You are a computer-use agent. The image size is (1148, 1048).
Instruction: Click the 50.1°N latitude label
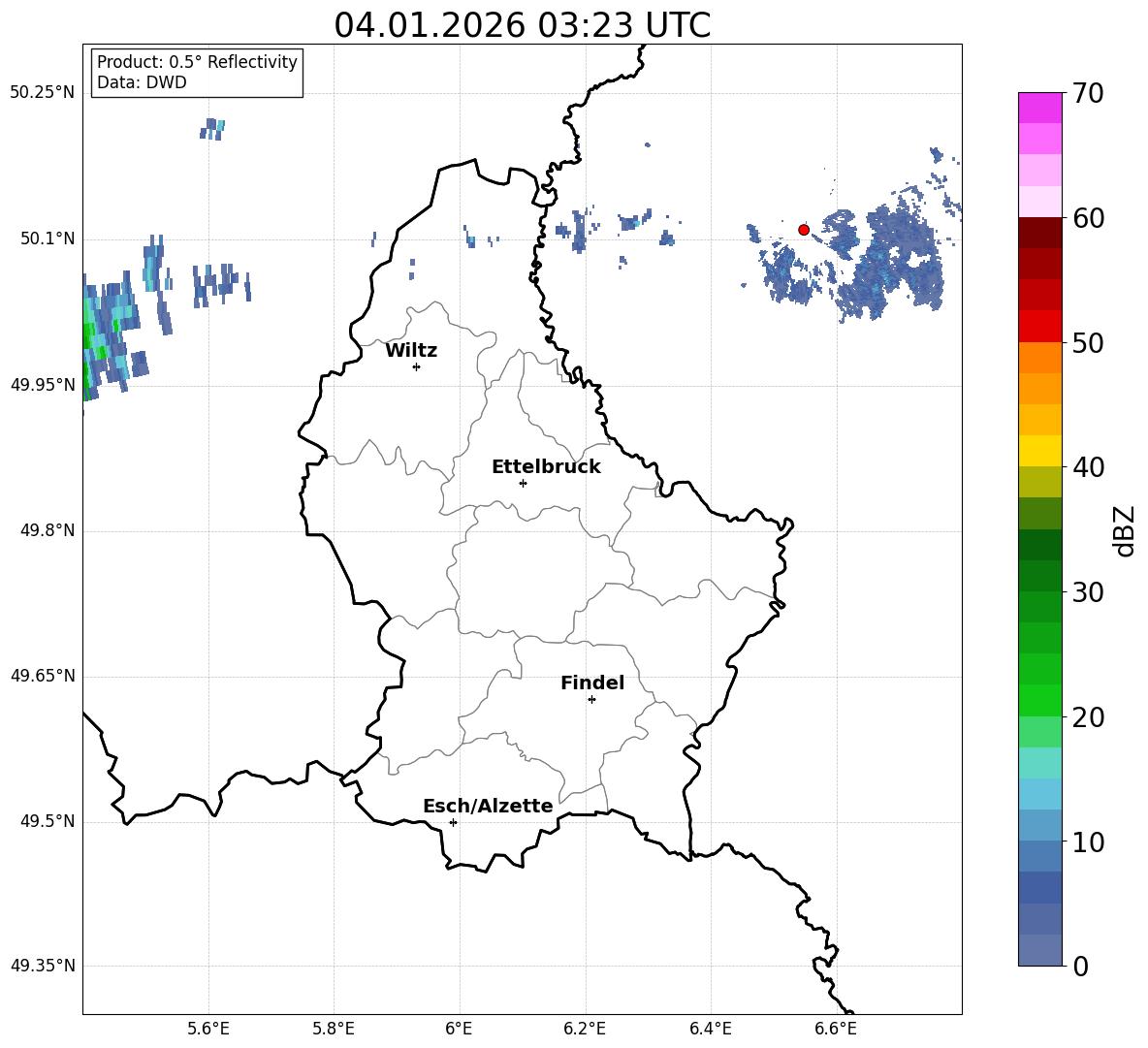click(47, 239)
